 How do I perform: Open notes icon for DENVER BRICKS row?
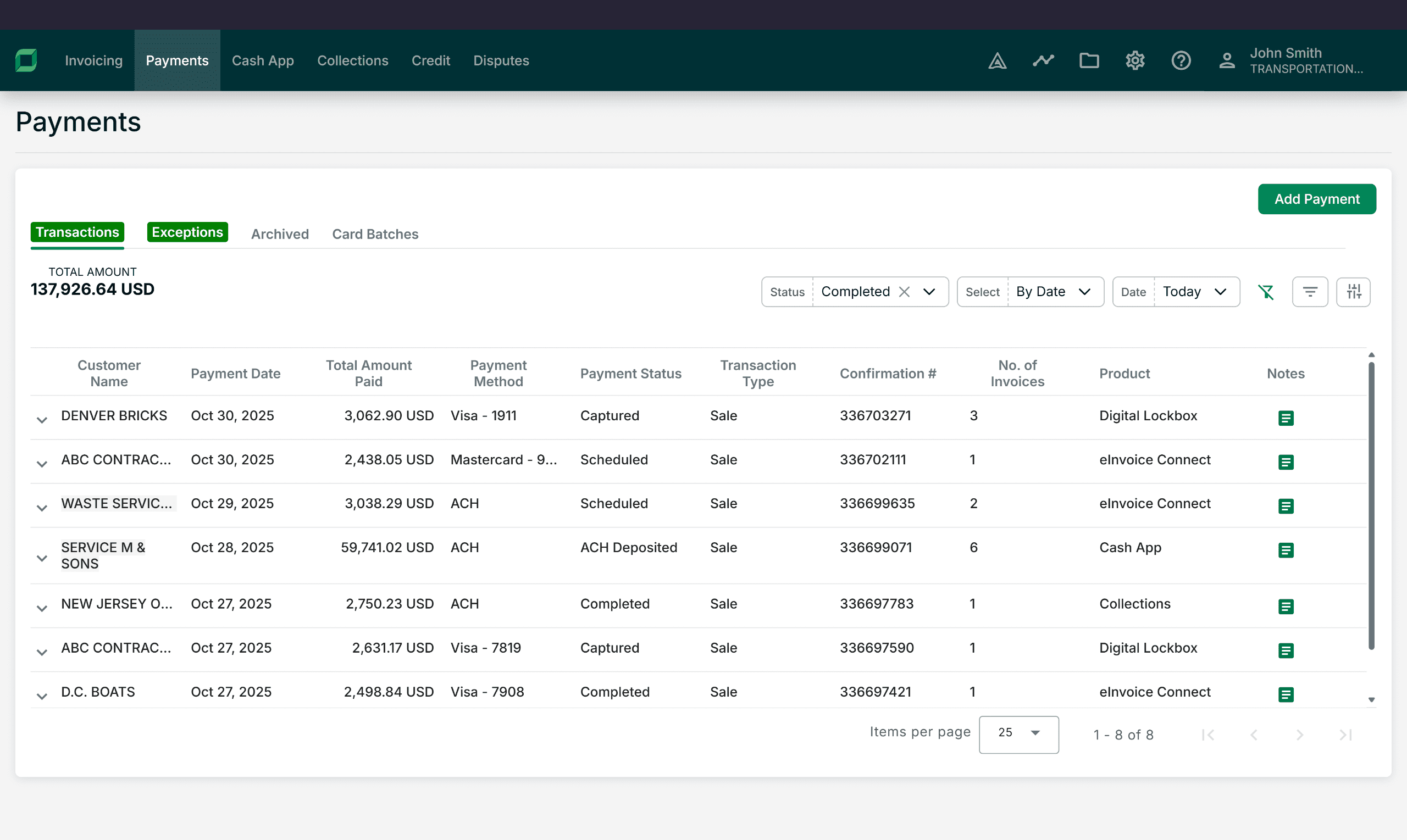click(1286, 418)
